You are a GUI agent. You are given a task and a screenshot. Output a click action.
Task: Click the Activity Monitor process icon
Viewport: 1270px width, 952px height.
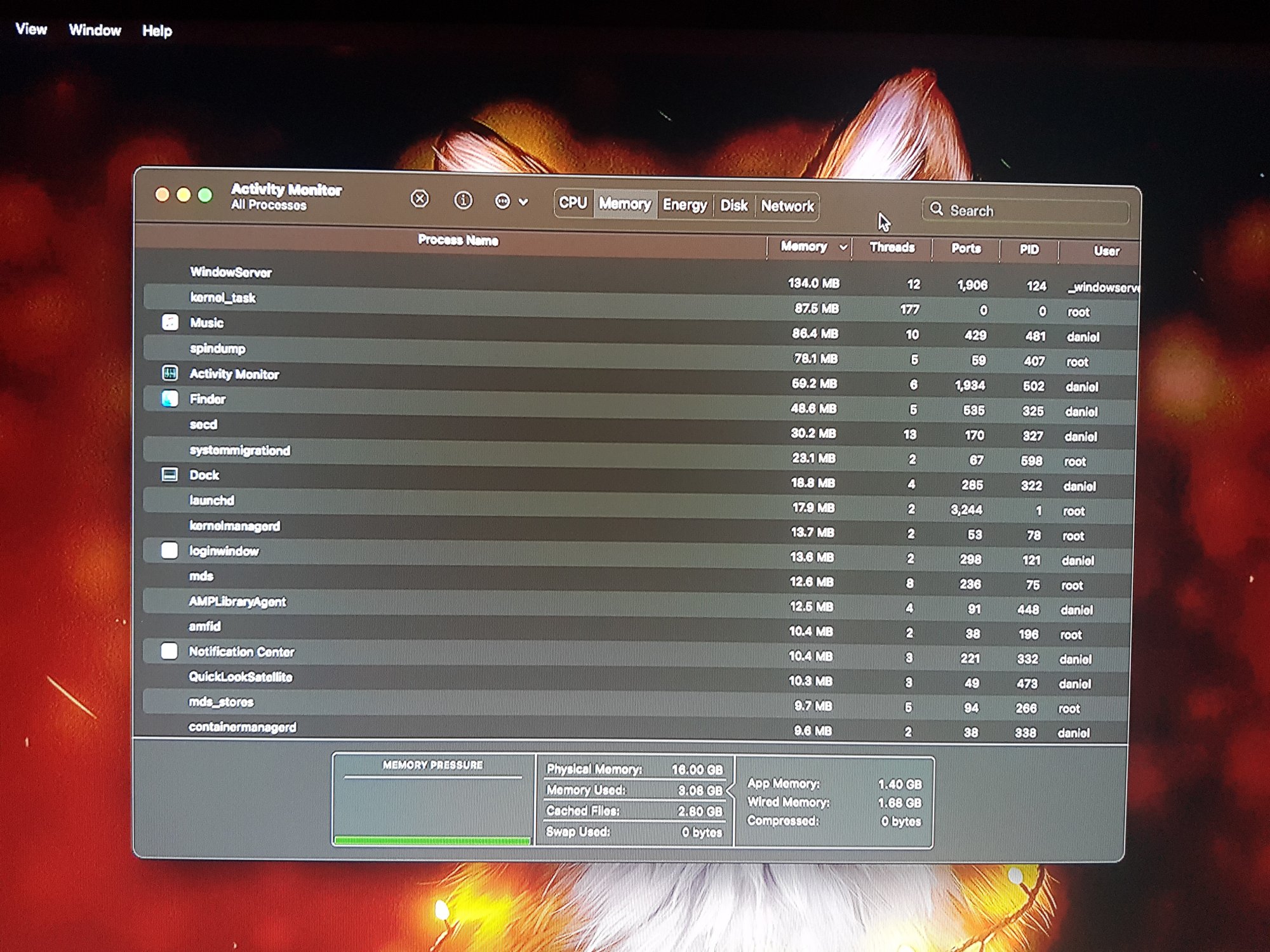click(x=170, y=373)
